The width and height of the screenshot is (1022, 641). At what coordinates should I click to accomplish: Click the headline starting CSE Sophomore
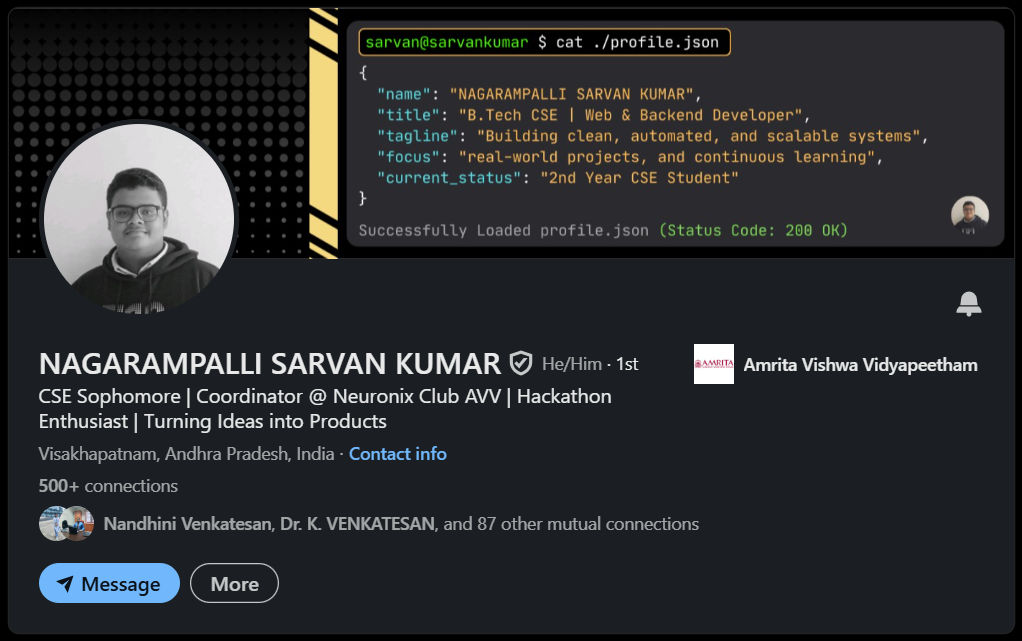325,409
